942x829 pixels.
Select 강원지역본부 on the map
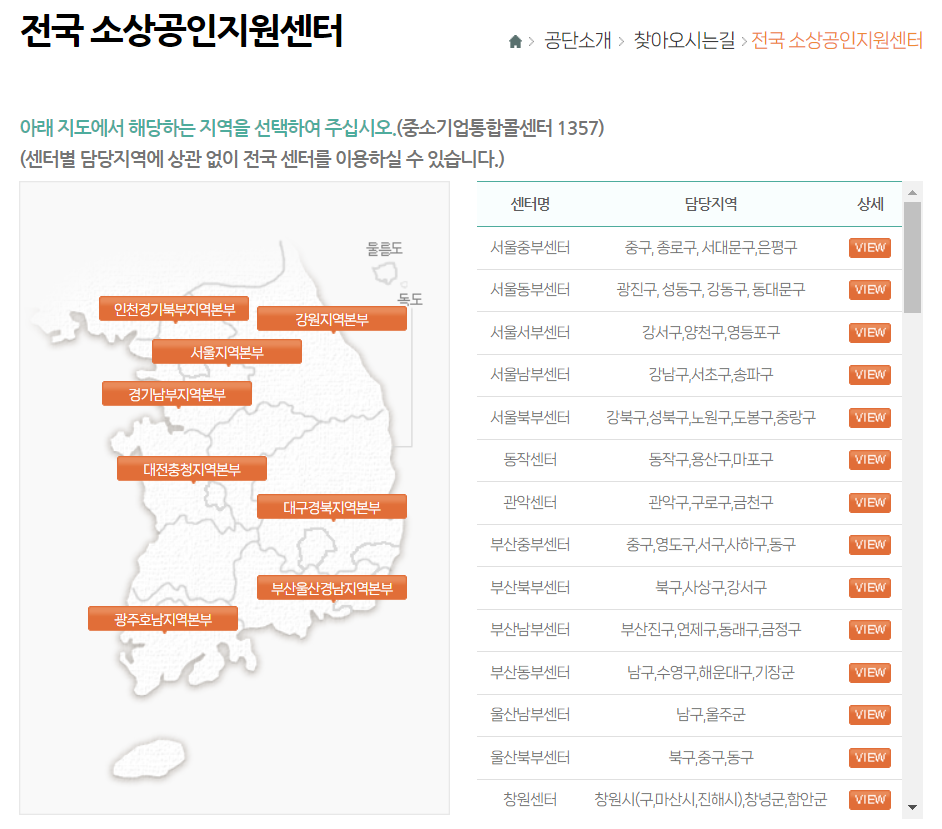point(332,319)
